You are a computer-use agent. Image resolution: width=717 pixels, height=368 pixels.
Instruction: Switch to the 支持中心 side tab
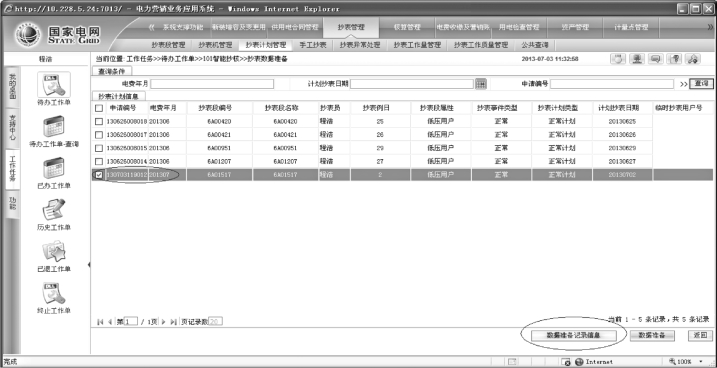click(x=12, y=127)
